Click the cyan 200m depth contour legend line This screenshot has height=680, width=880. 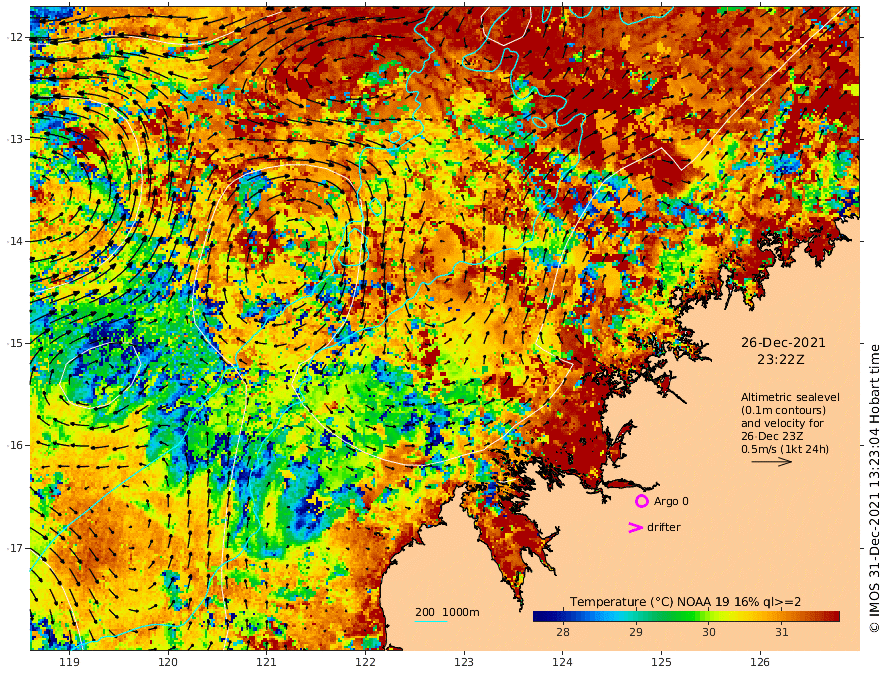431,621
